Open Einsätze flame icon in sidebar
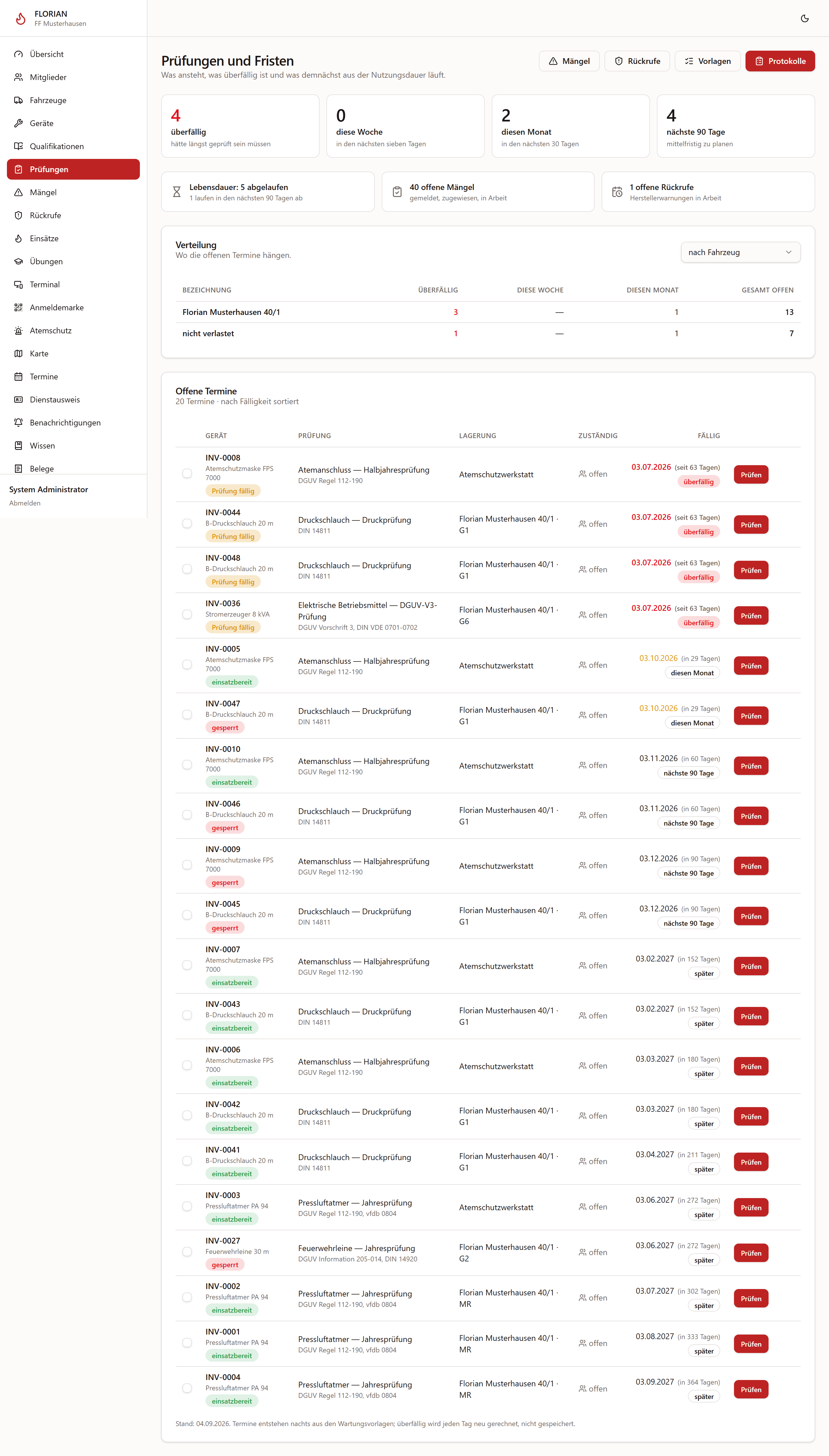 coord(19,239)
